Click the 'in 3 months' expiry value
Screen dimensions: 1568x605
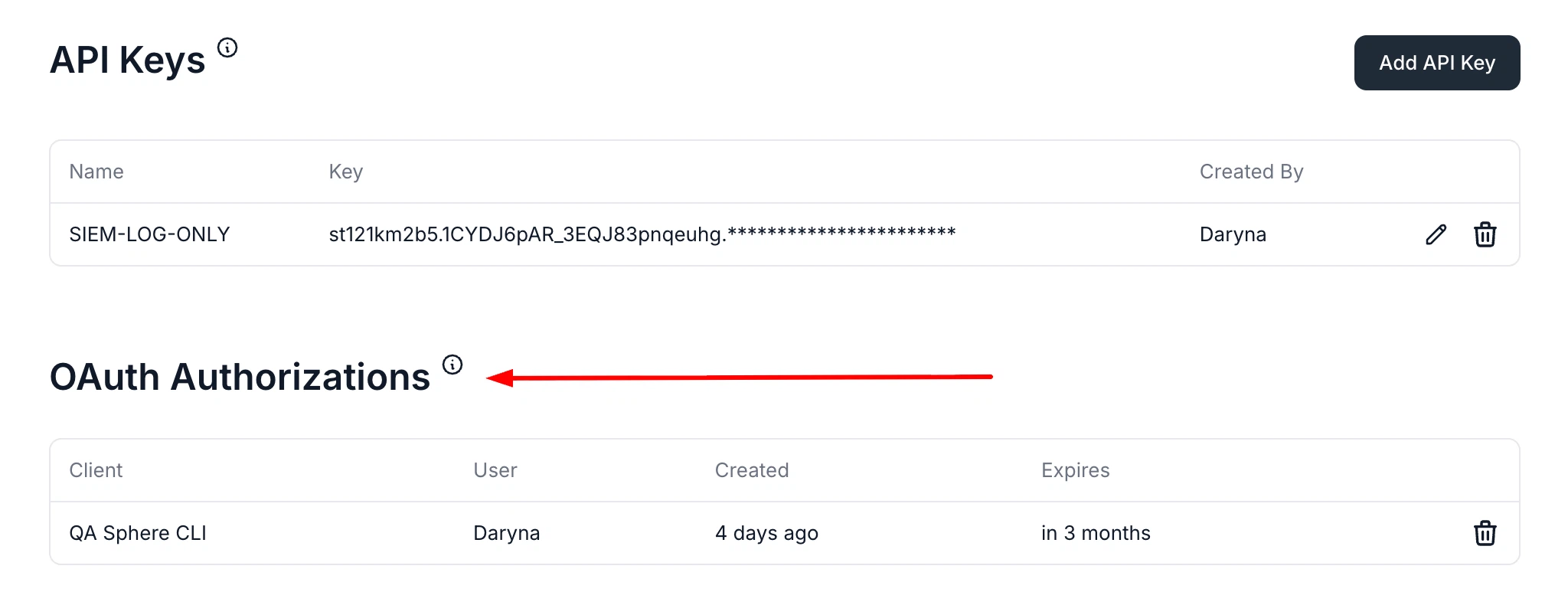click(1096, 533)
